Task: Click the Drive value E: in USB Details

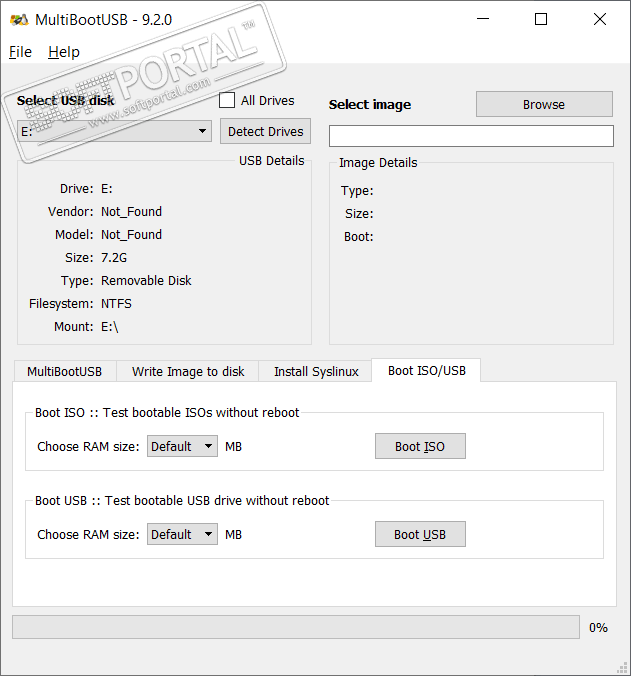Action: pyautogui.click(x=106, y=188)
